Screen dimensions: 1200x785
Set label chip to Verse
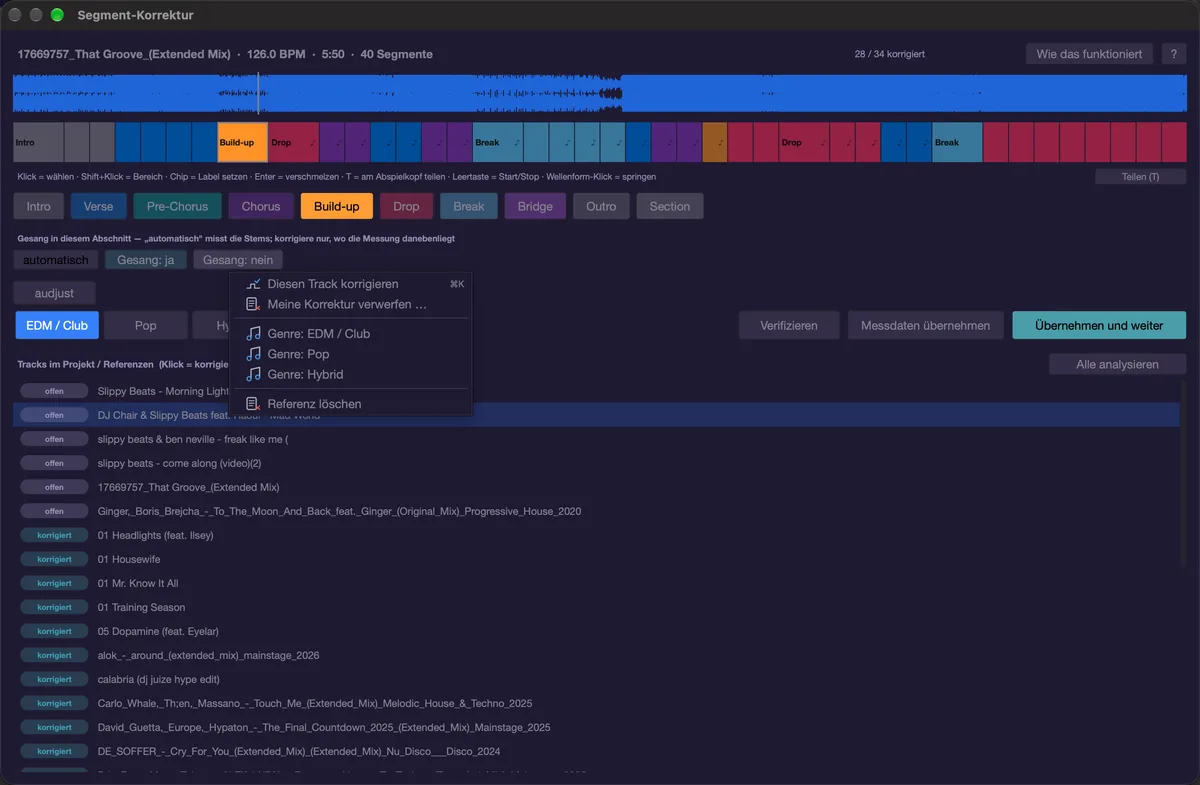pos(99,206)
